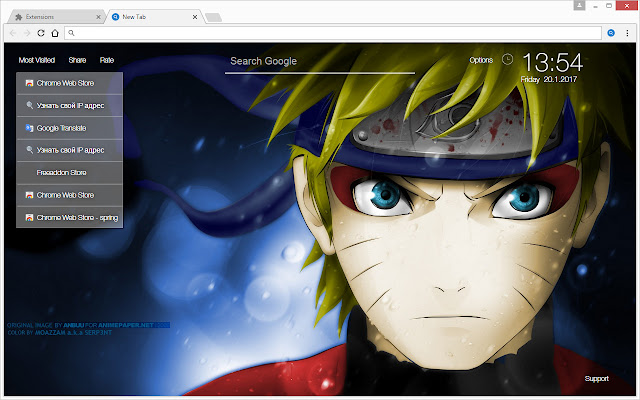Open the home page icon
The height and width of the screenshot is (400, 640).
point(55,33)
